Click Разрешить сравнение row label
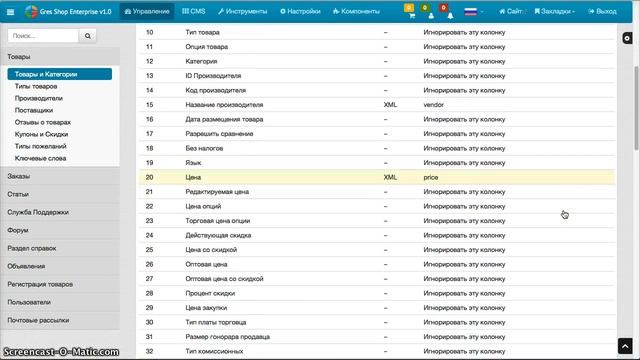This screenshot has height=360, width=640. pyautogui.click(x=219, y=134)
